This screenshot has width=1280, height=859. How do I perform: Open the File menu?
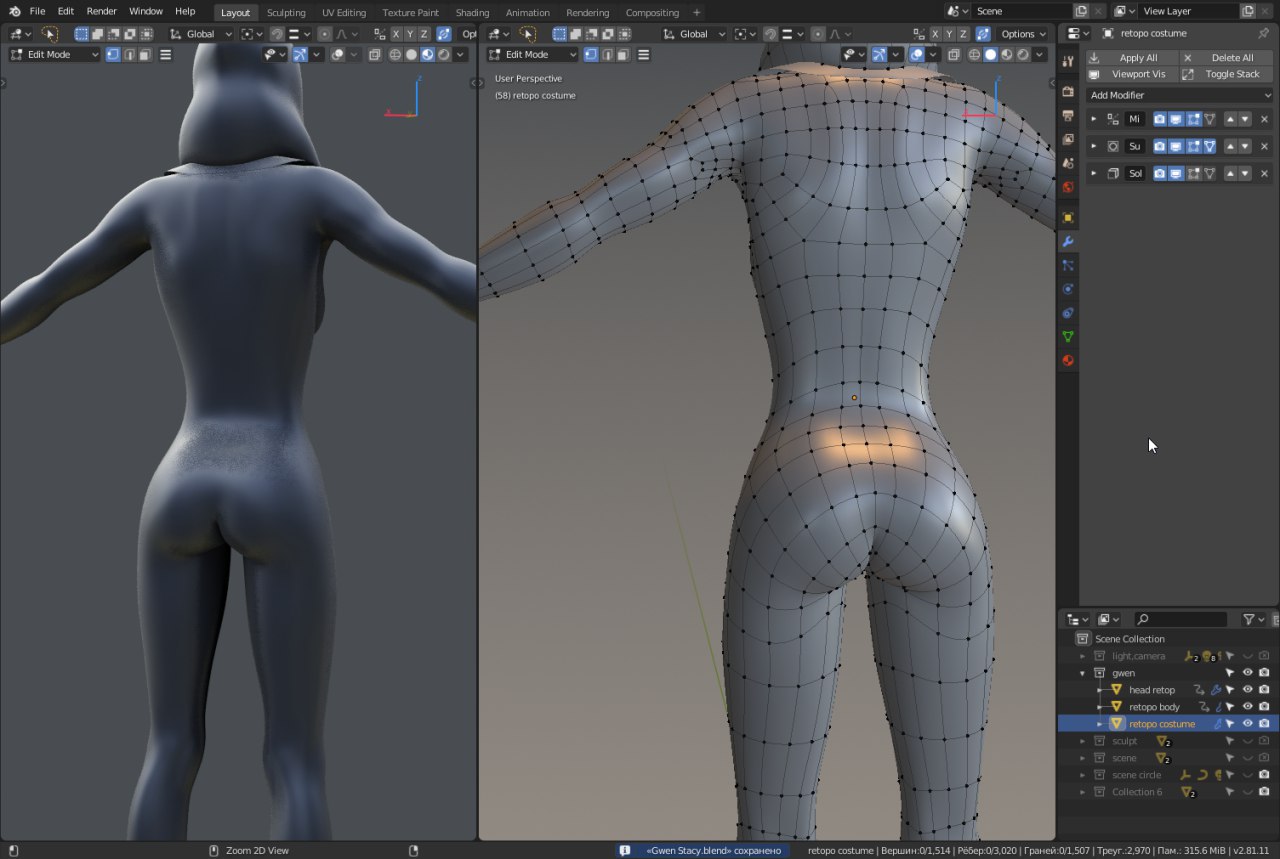click(37, 11)
